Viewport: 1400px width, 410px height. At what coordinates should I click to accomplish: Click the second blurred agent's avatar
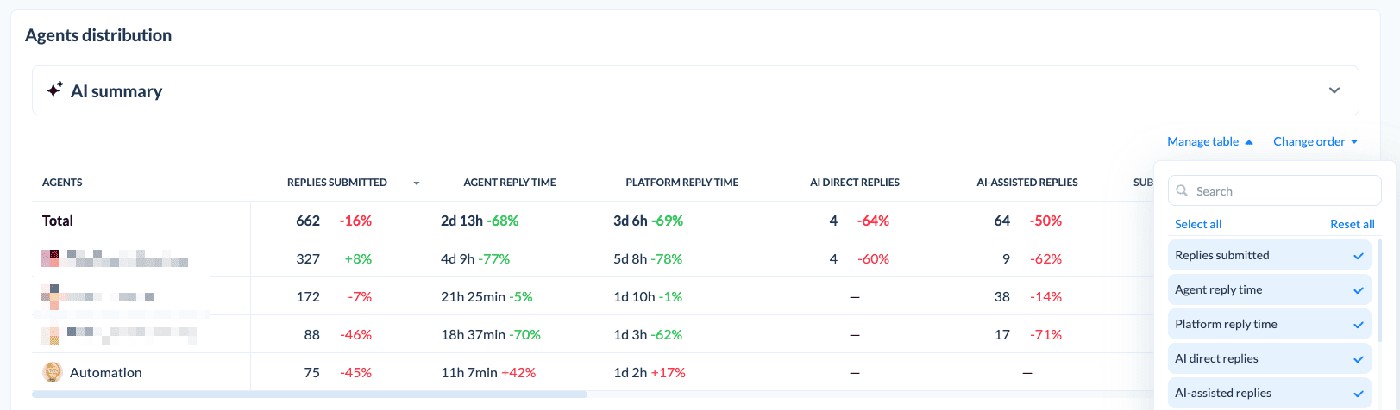click(51, 297)
